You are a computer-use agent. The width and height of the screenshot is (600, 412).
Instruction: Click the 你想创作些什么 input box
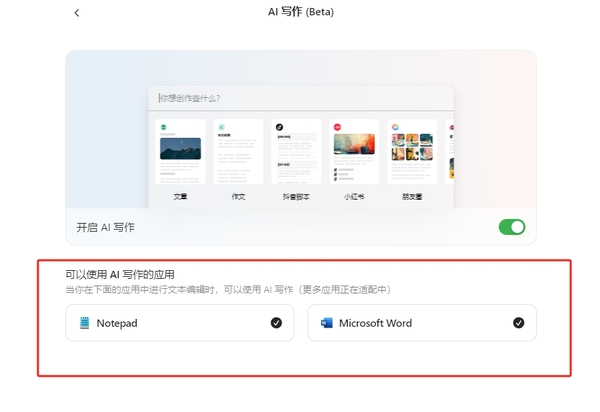pos(300,98)
